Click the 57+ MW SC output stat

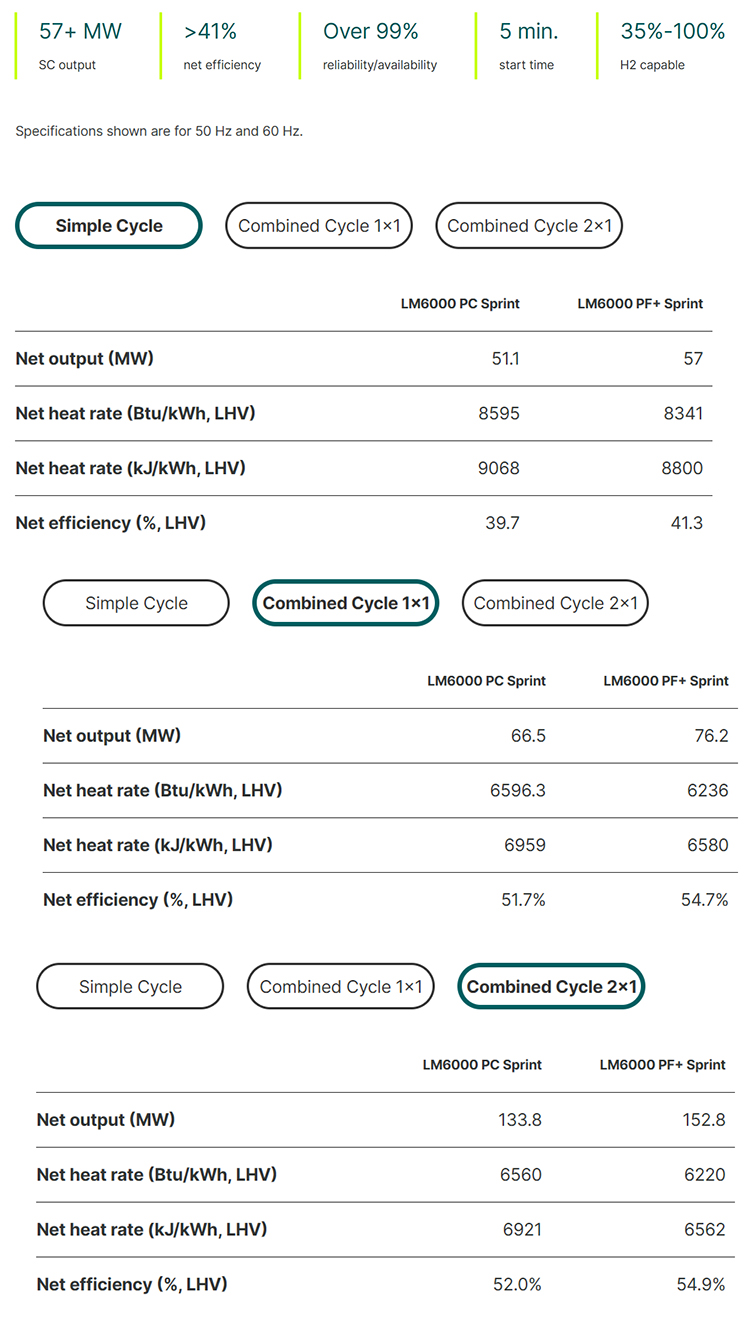point(80,46)
